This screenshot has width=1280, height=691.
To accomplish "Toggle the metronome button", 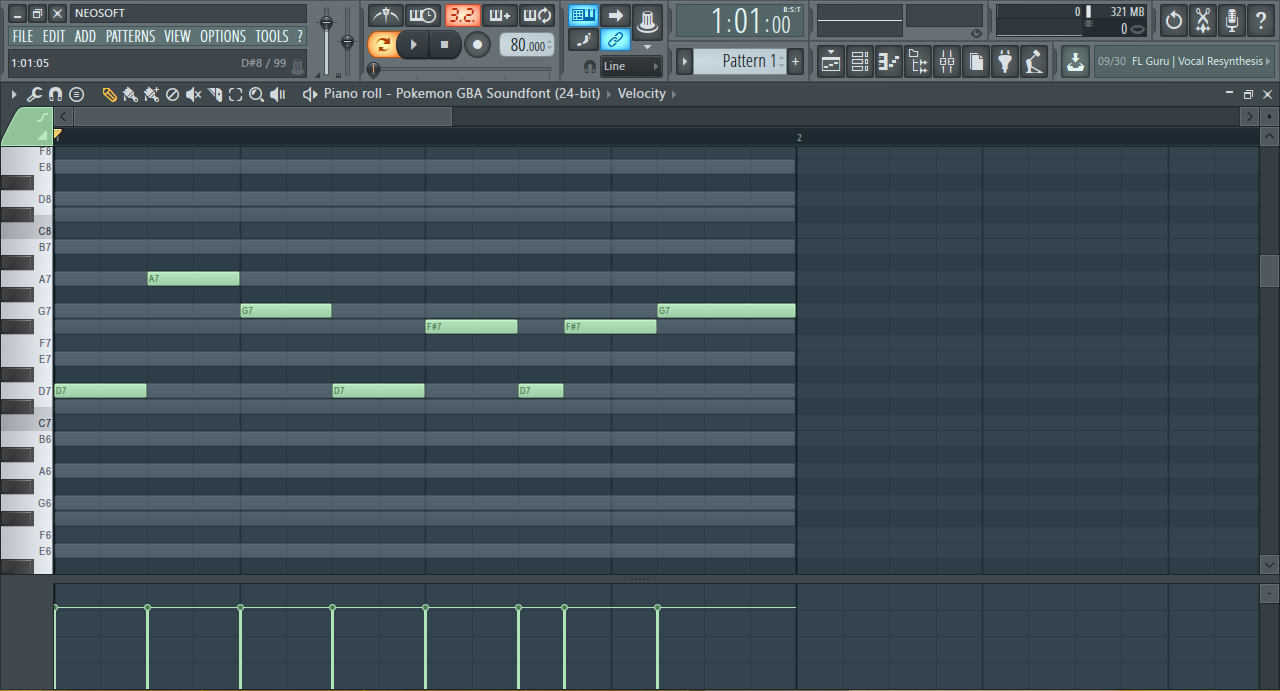I will (x=386, y=16).
